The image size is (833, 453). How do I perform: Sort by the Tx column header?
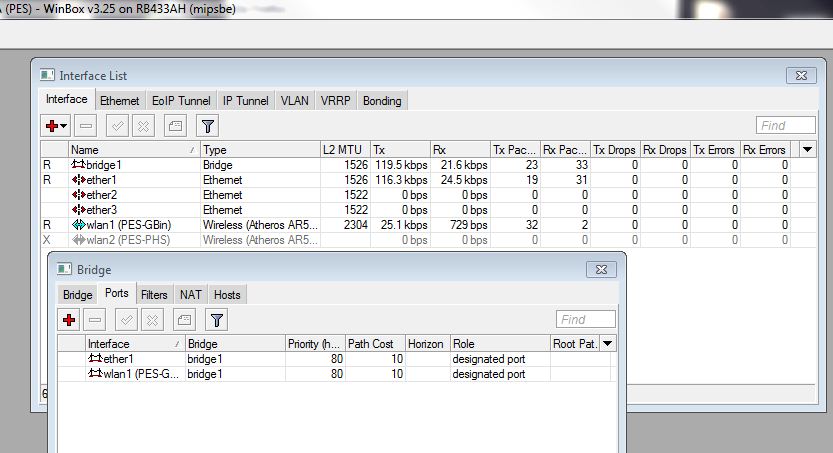[x=400, y=150]
